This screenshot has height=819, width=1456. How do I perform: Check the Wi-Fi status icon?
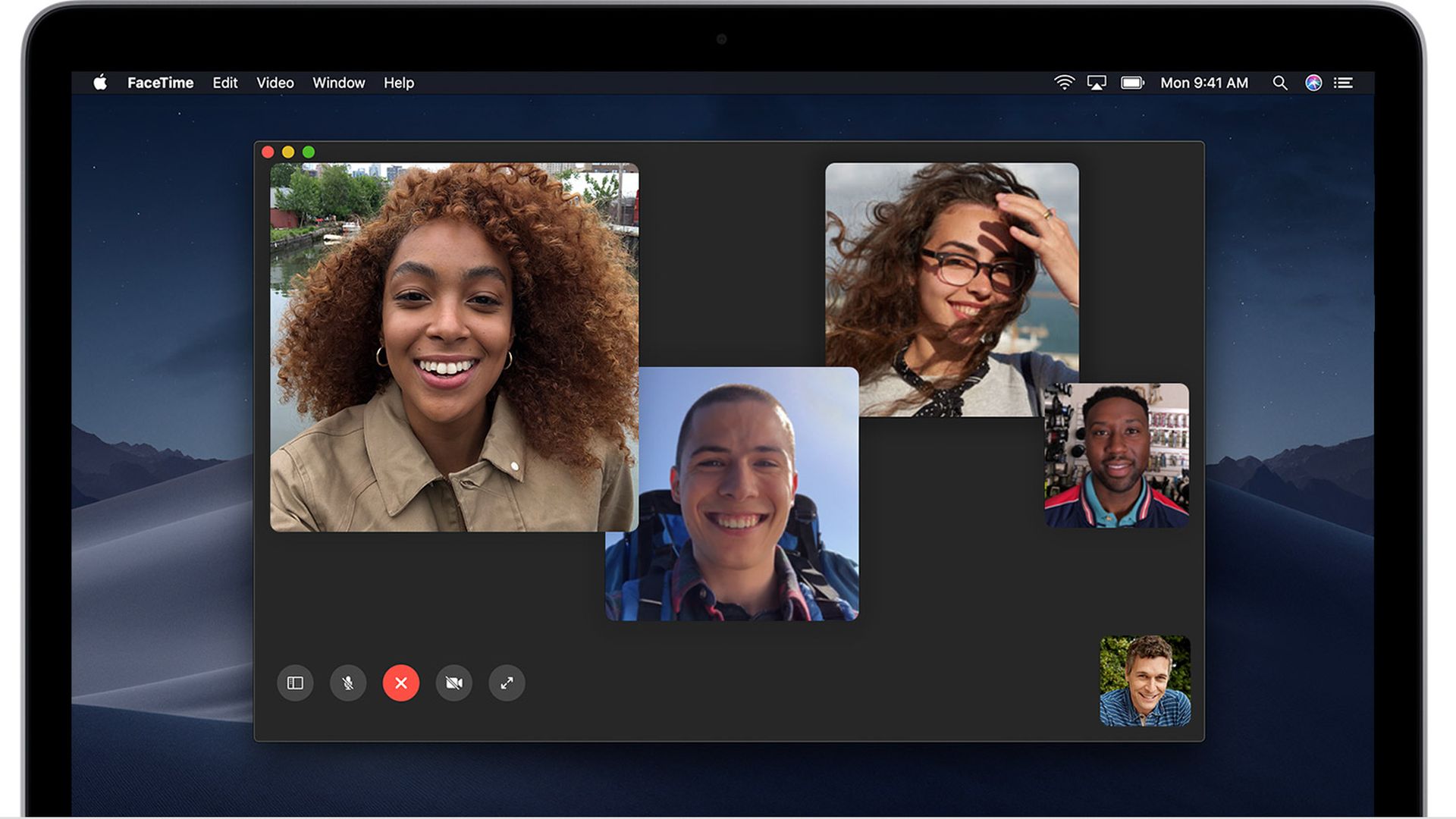pyautogui.click(x=1064, y=83)
